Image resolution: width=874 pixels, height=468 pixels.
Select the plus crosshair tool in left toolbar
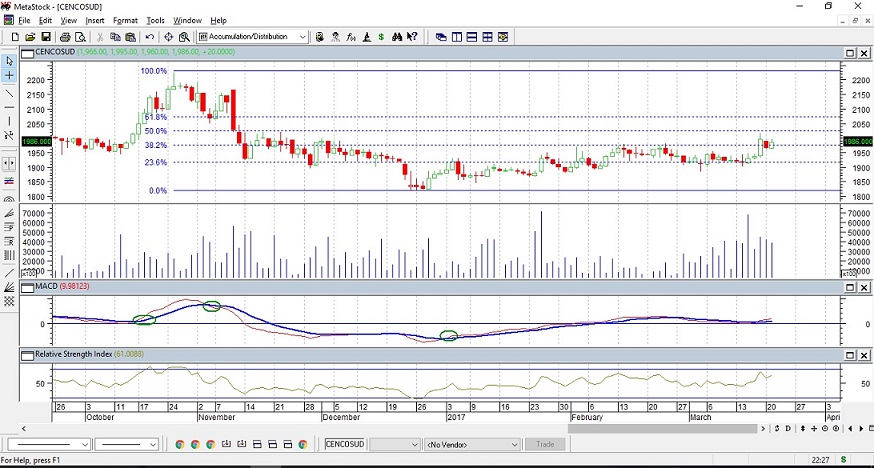click(9, 75)
